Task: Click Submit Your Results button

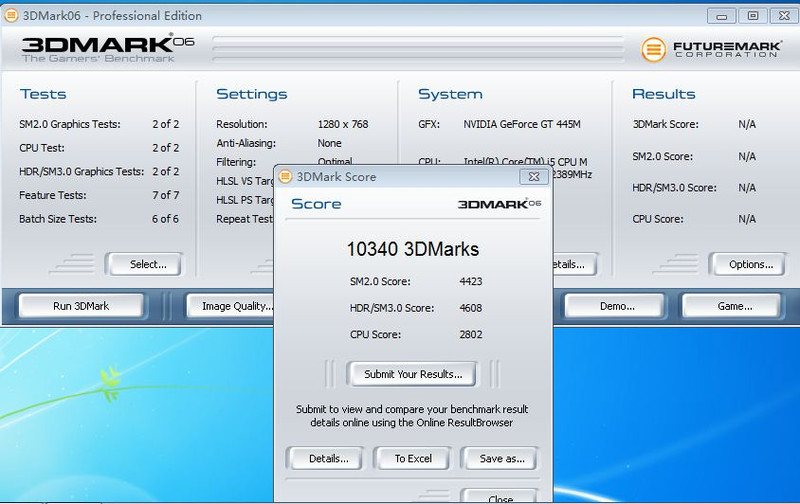Action: [x=413, y=374]
